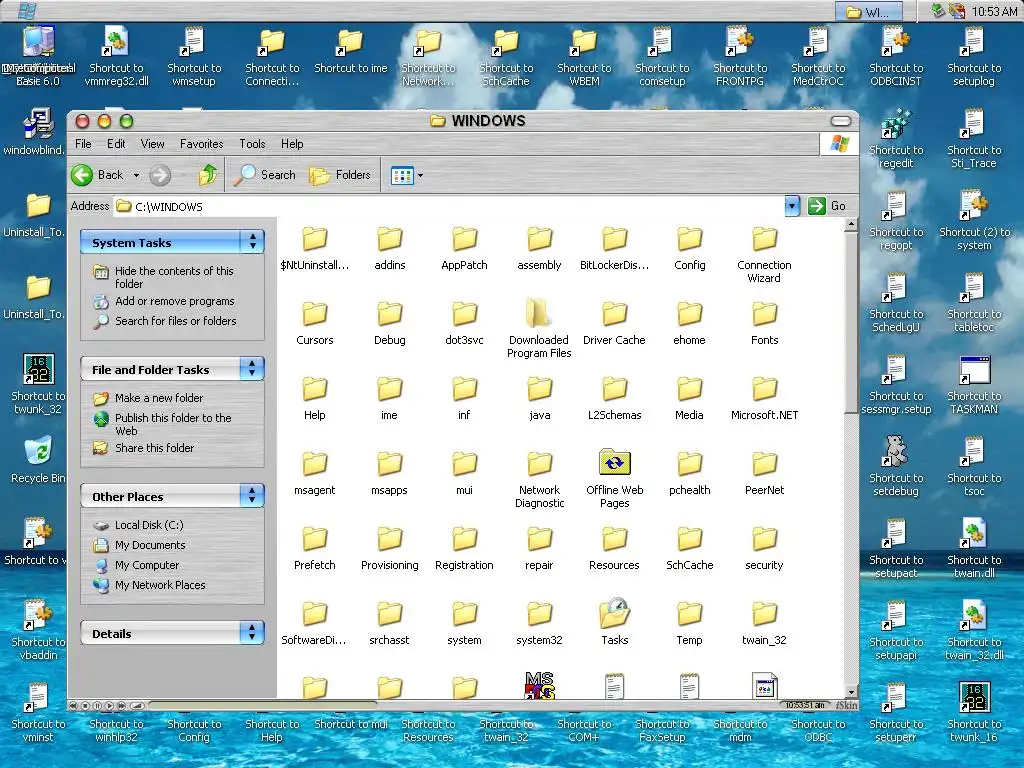The width and height of the screenshot is (1024, 768).
Task: Click the clock showing 10:53 AM
Action: click(994, 11)
